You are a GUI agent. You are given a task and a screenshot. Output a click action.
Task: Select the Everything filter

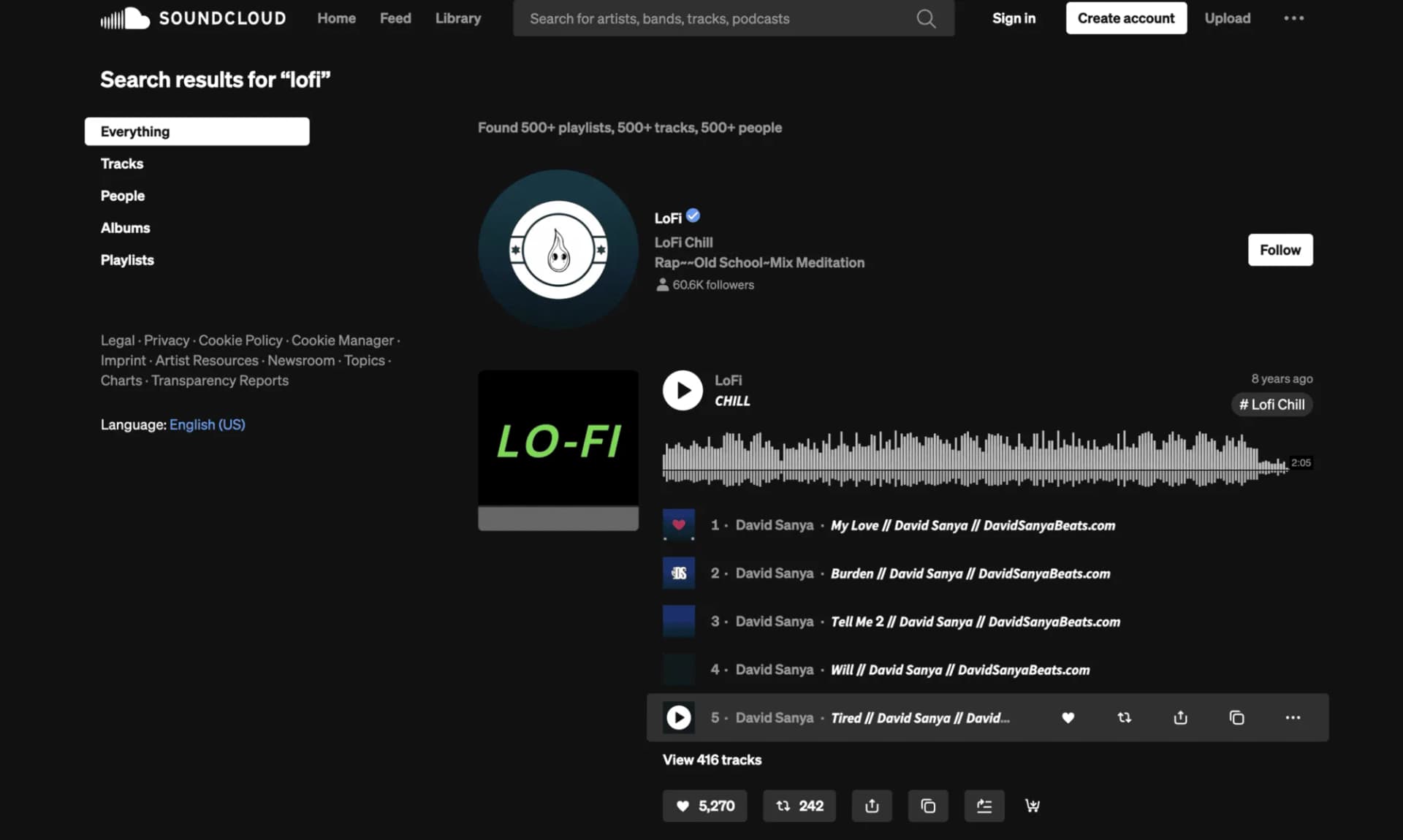pyautogui.click(x=197, y=131)
